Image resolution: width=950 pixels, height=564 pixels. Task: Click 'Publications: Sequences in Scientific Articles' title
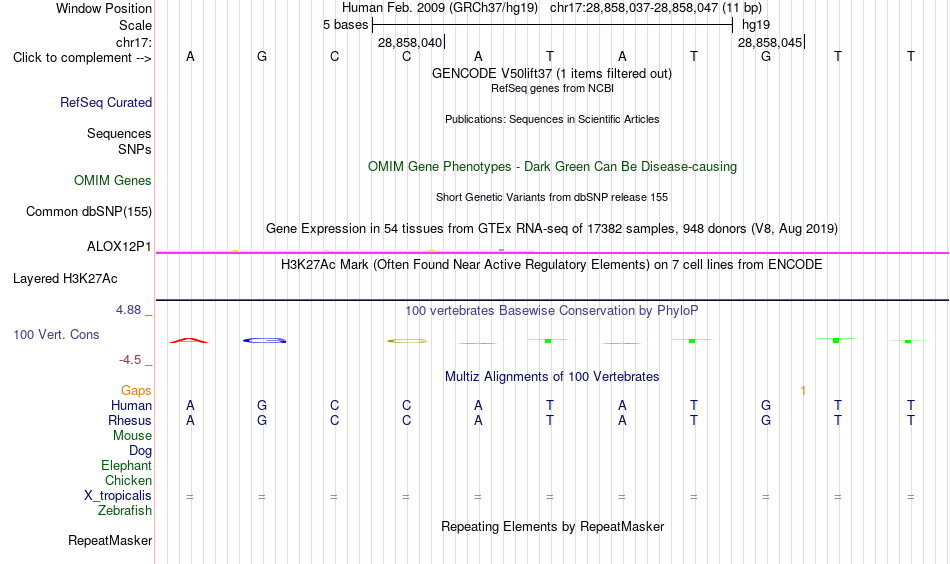(552, 119)
